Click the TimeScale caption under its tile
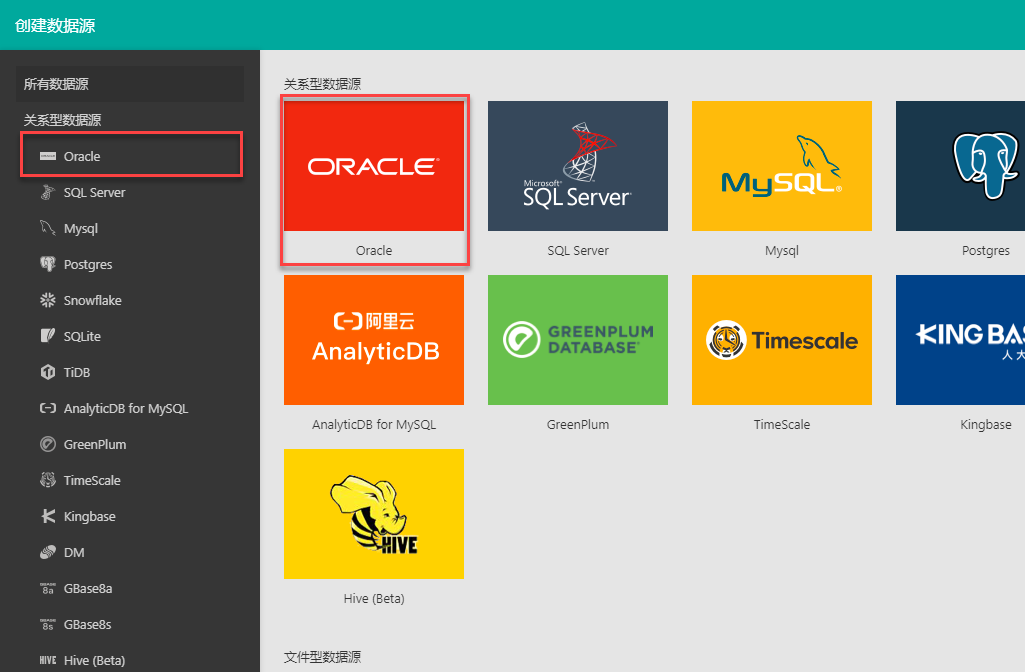This screenshot has width=1025, height=672. point(782,424)
